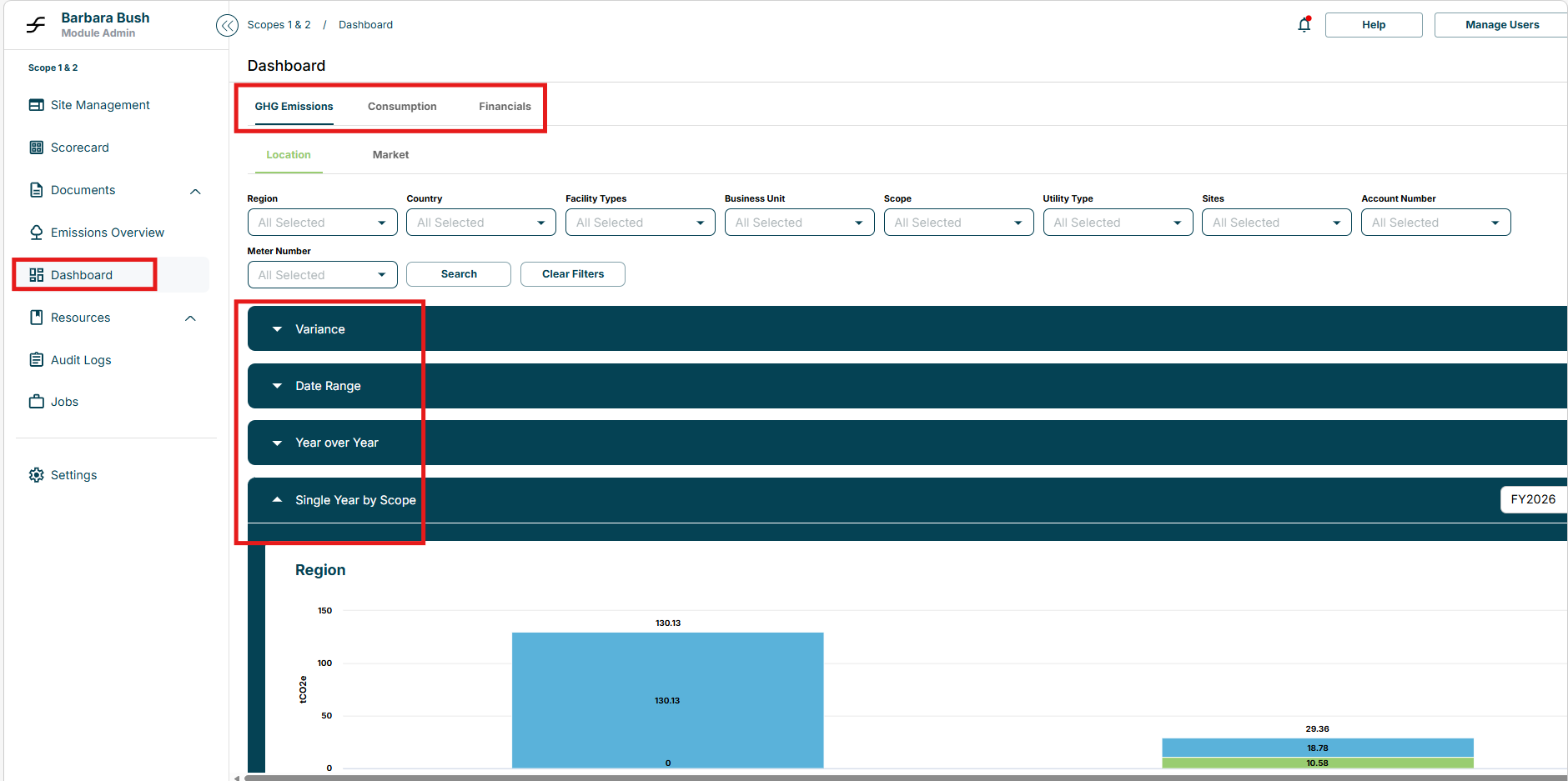Click the Manage Users button

coord(1501,25)
